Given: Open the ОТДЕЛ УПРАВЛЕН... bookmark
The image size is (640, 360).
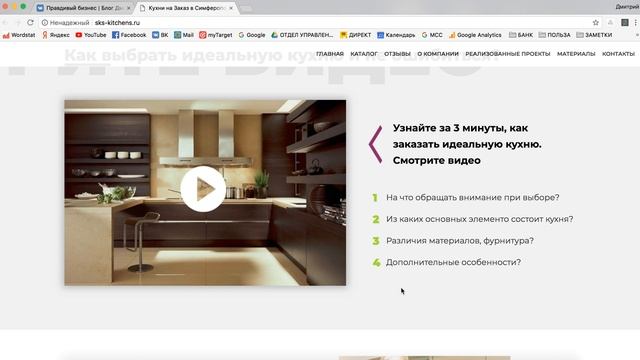Looking at the screenshot, I should click(302, 35).
